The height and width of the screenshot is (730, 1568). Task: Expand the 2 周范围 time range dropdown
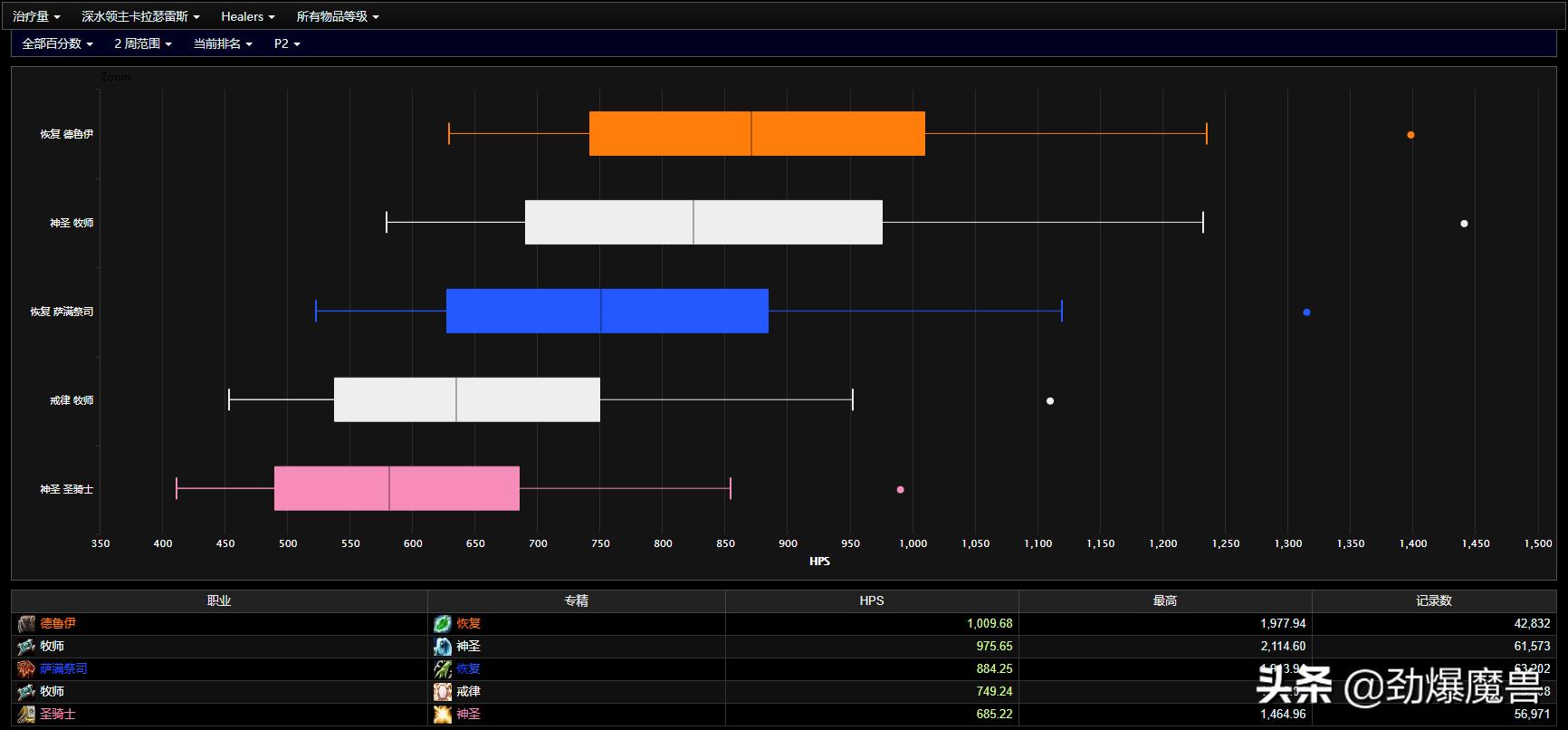(143, 43)
